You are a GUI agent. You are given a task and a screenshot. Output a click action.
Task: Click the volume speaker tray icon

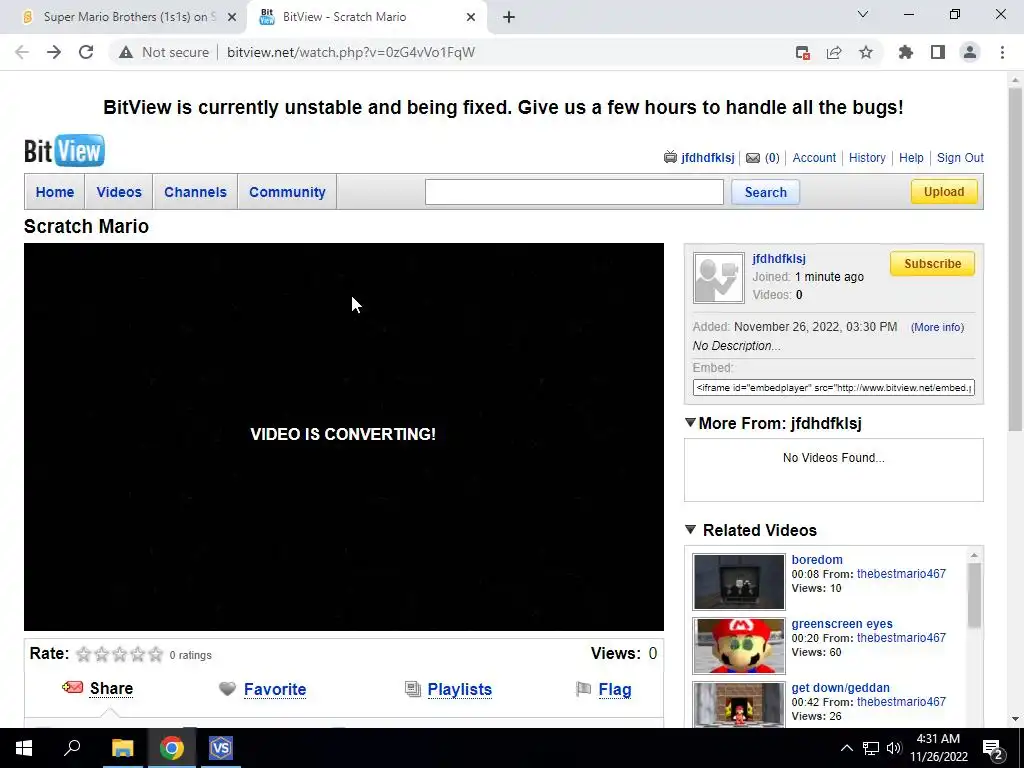pyautogui.click(x=894, y=748)
